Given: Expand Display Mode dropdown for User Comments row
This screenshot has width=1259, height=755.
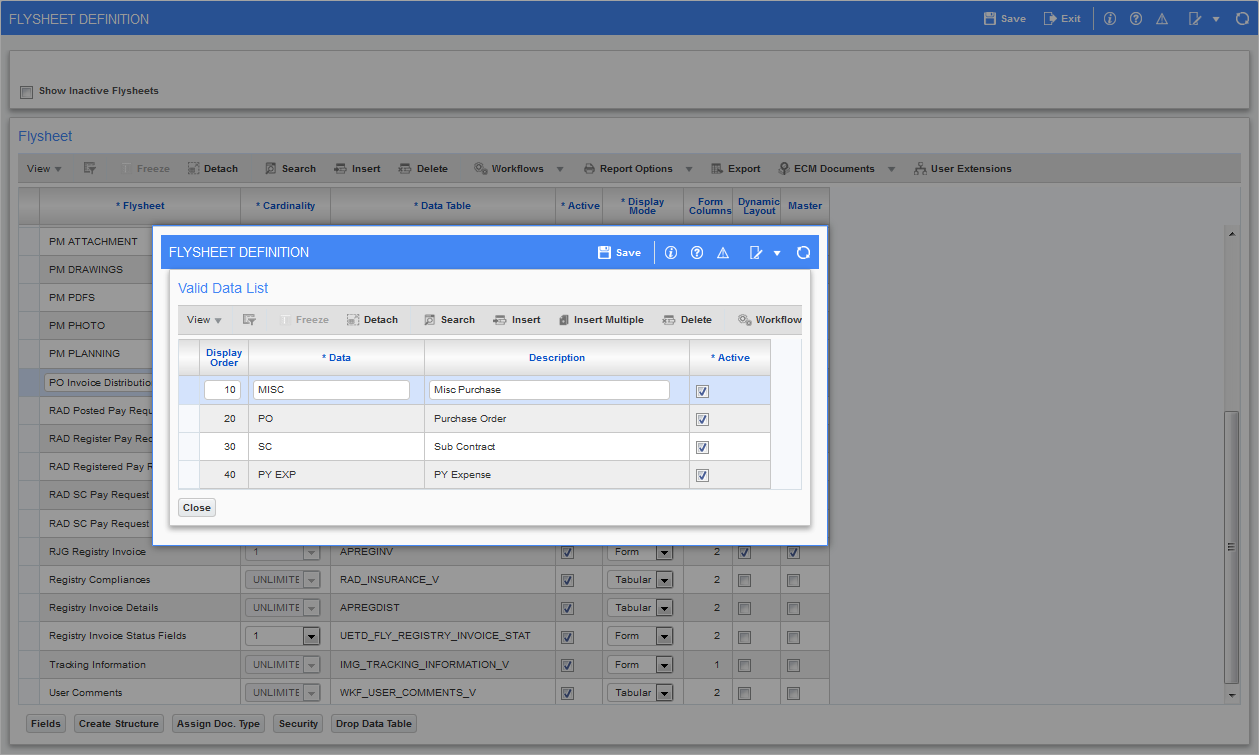Looking at the screenshot, I should coord(664,693).
